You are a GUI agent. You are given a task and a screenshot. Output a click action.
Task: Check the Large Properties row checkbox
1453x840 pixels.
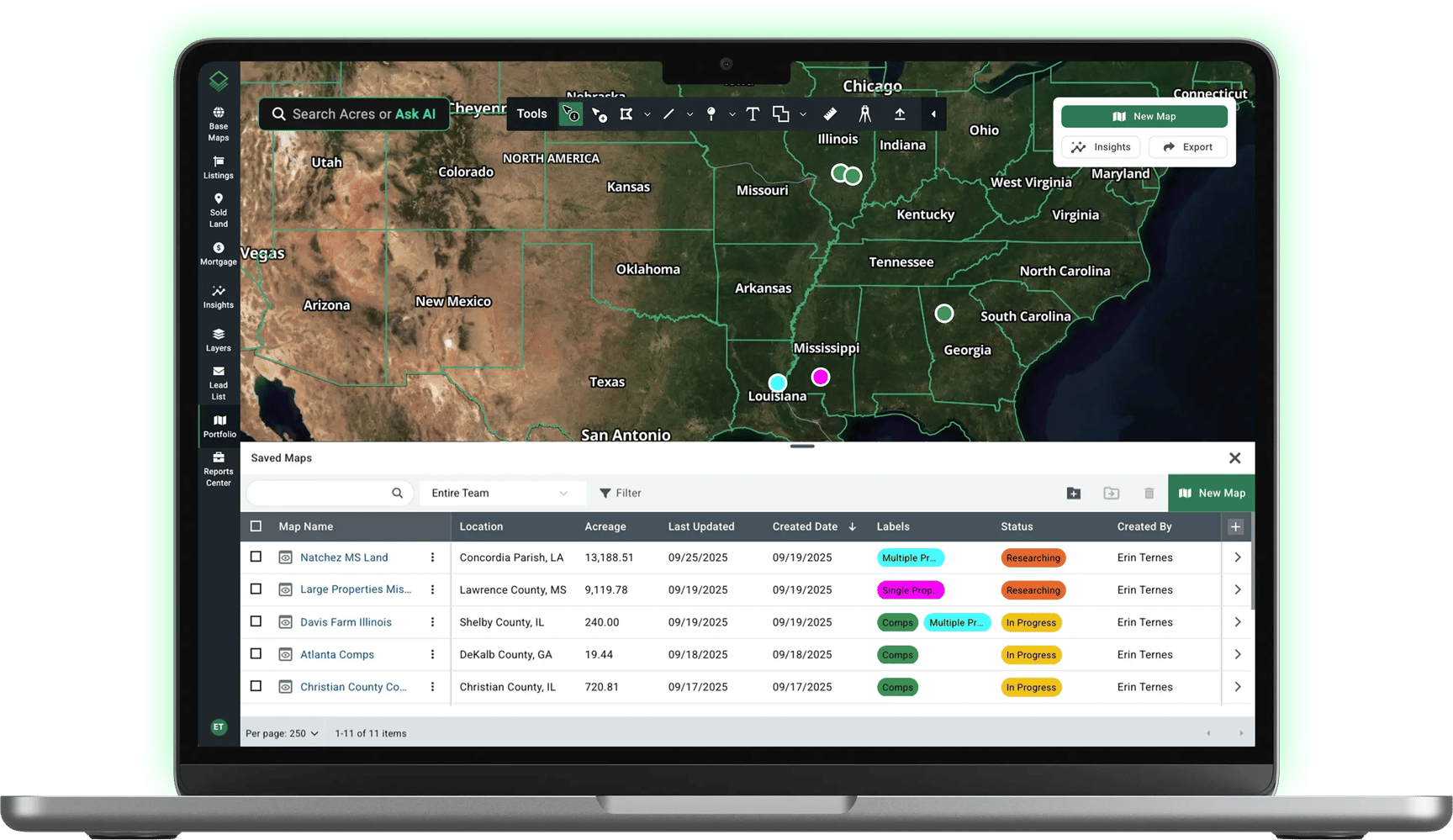point(256,589)
